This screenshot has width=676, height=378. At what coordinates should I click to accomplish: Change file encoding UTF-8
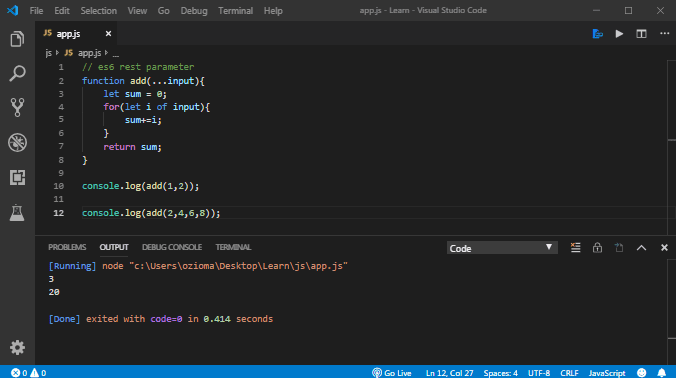coord(539,373)
